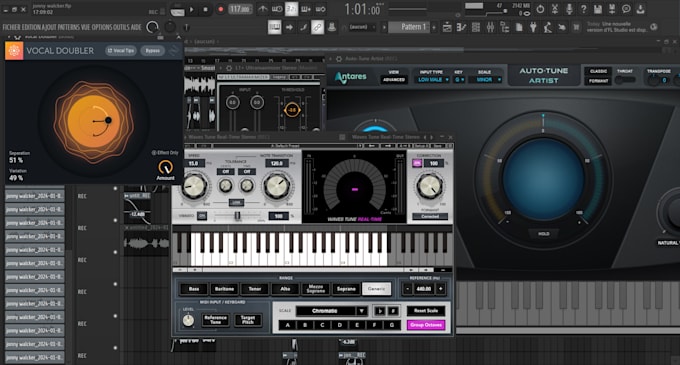680x365 pixels.
Task: Open the Chromatic scale dropdown arrow
Action: (x=361, y=311)
